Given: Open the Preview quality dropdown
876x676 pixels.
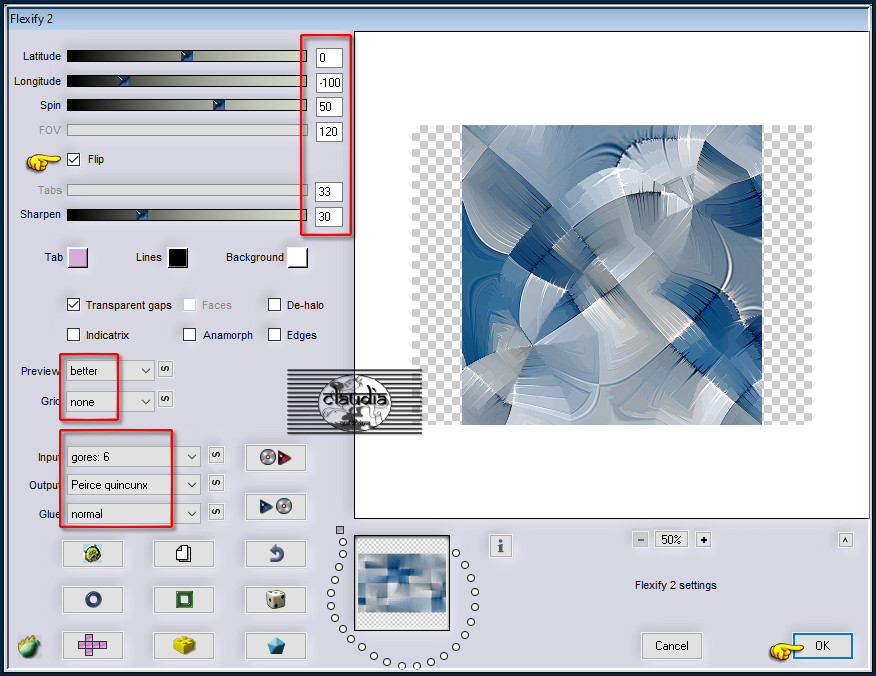Looking at the screenshot, I should [110, 371].
